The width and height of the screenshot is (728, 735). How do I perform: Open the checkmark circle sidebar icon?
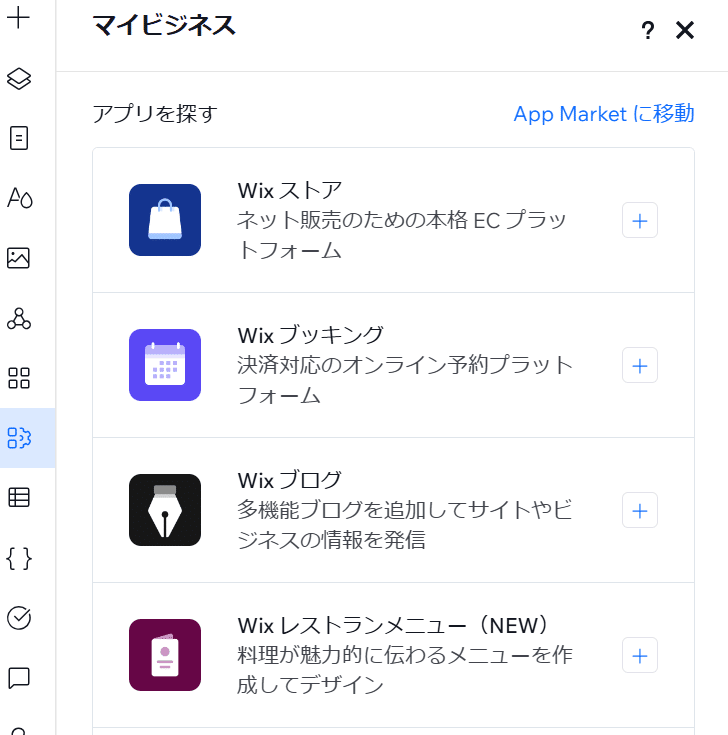[19, 618]
